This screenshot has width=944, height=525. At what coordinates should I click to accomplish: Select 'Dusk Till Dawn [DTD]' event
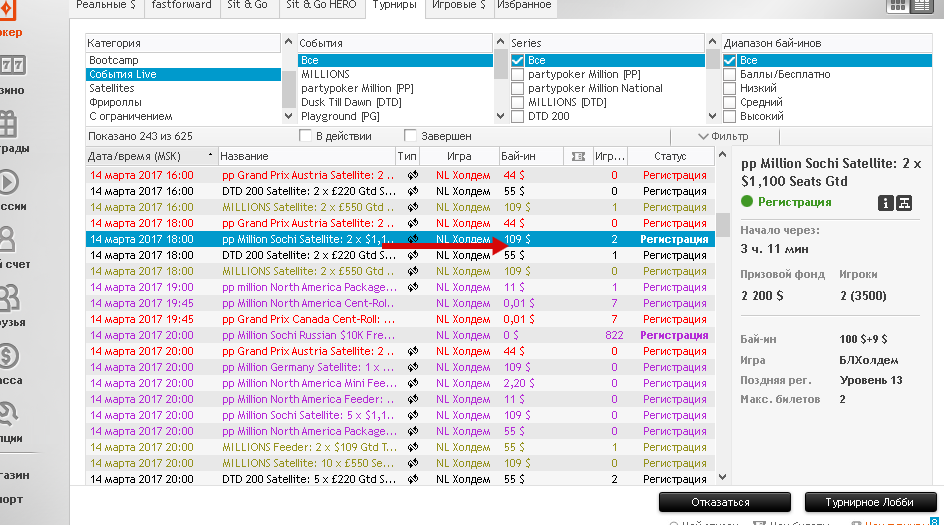[x=395, y=102]
